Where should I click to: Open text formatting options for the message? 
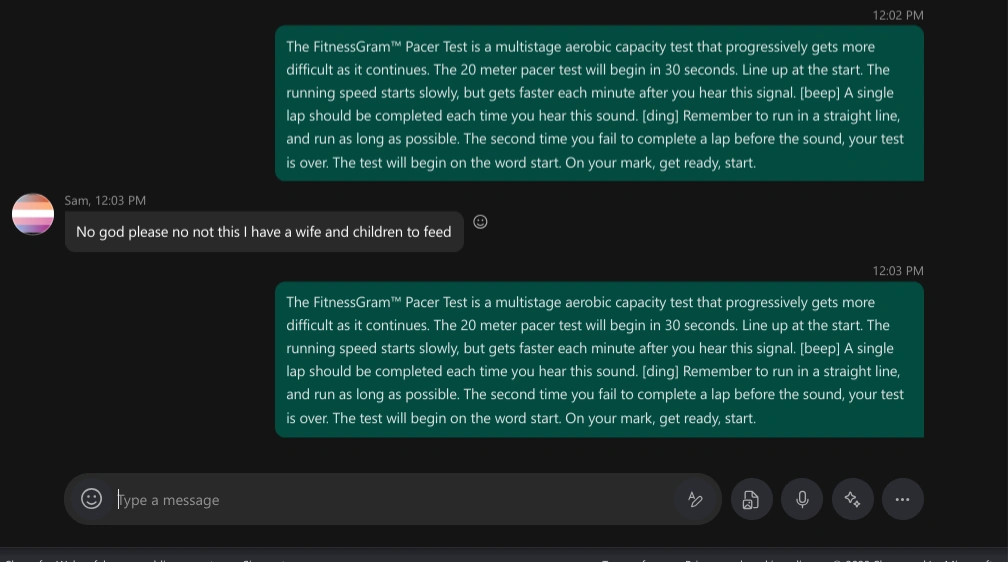pos(695,499)
